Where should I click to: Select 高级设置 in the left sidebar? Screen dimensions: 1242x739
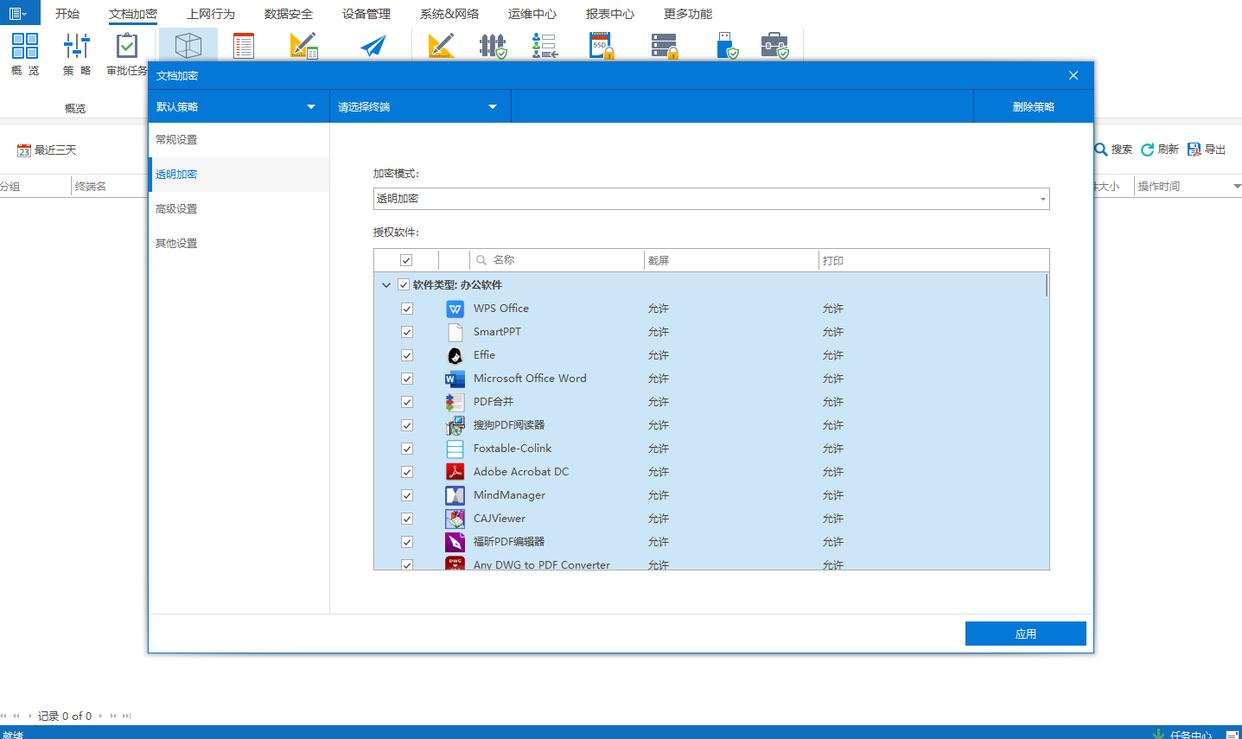tap(176, 209)
